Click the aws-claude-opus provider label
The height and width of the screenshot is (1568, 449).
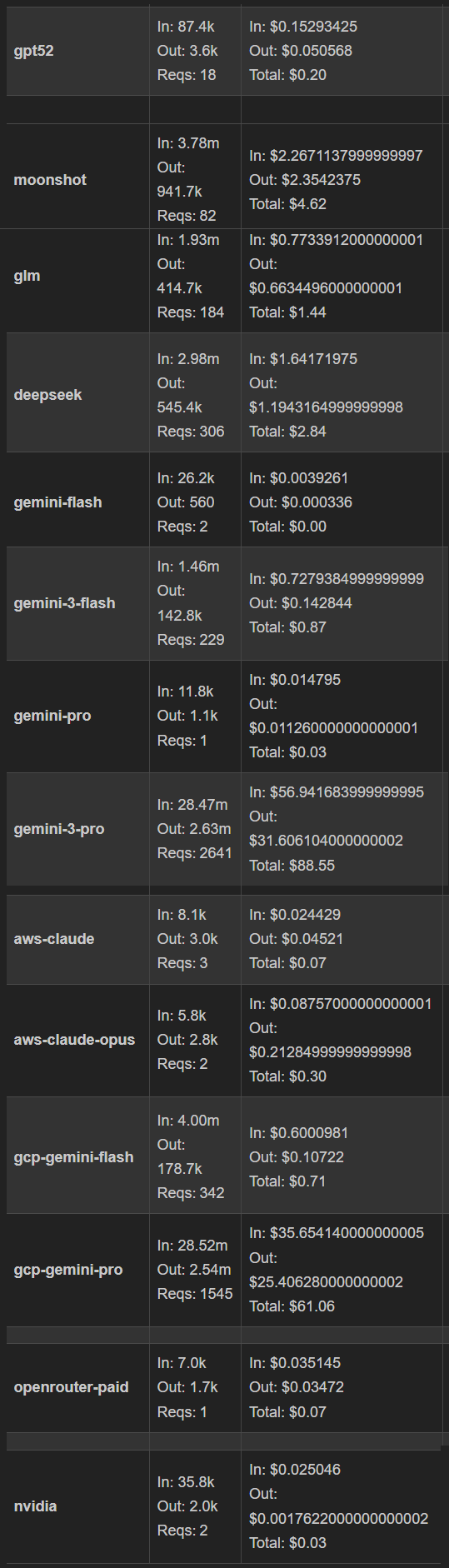(74, 1040)
